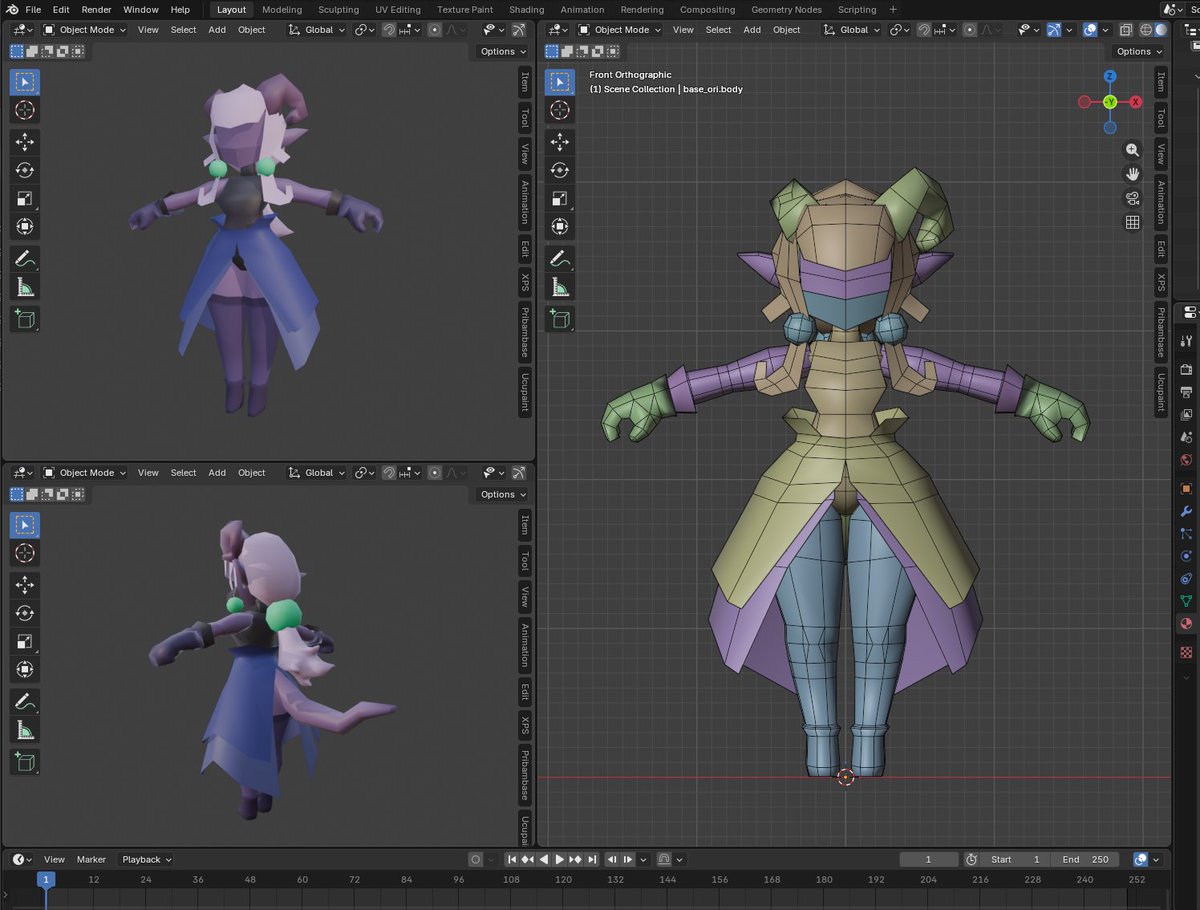Open Pribambase sidebar tab in Front Orthographic viewport
This screenshot has height=910, width=1200.
point(1161,332)
